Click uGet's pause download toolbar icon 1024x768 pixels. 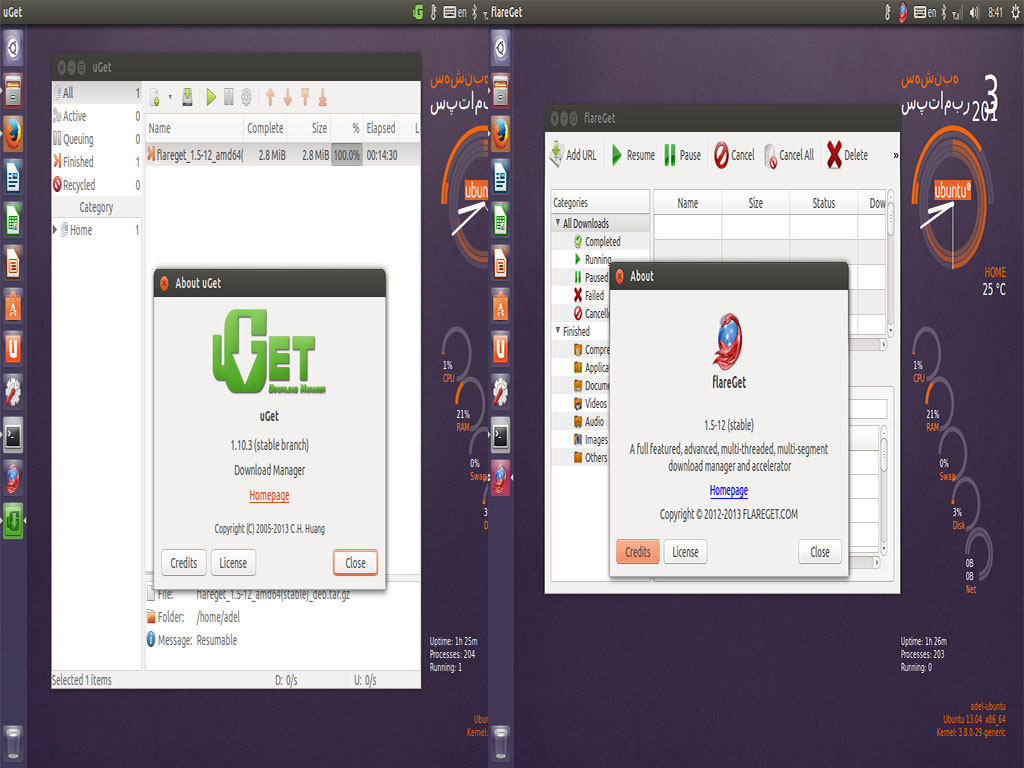(229, 97)
